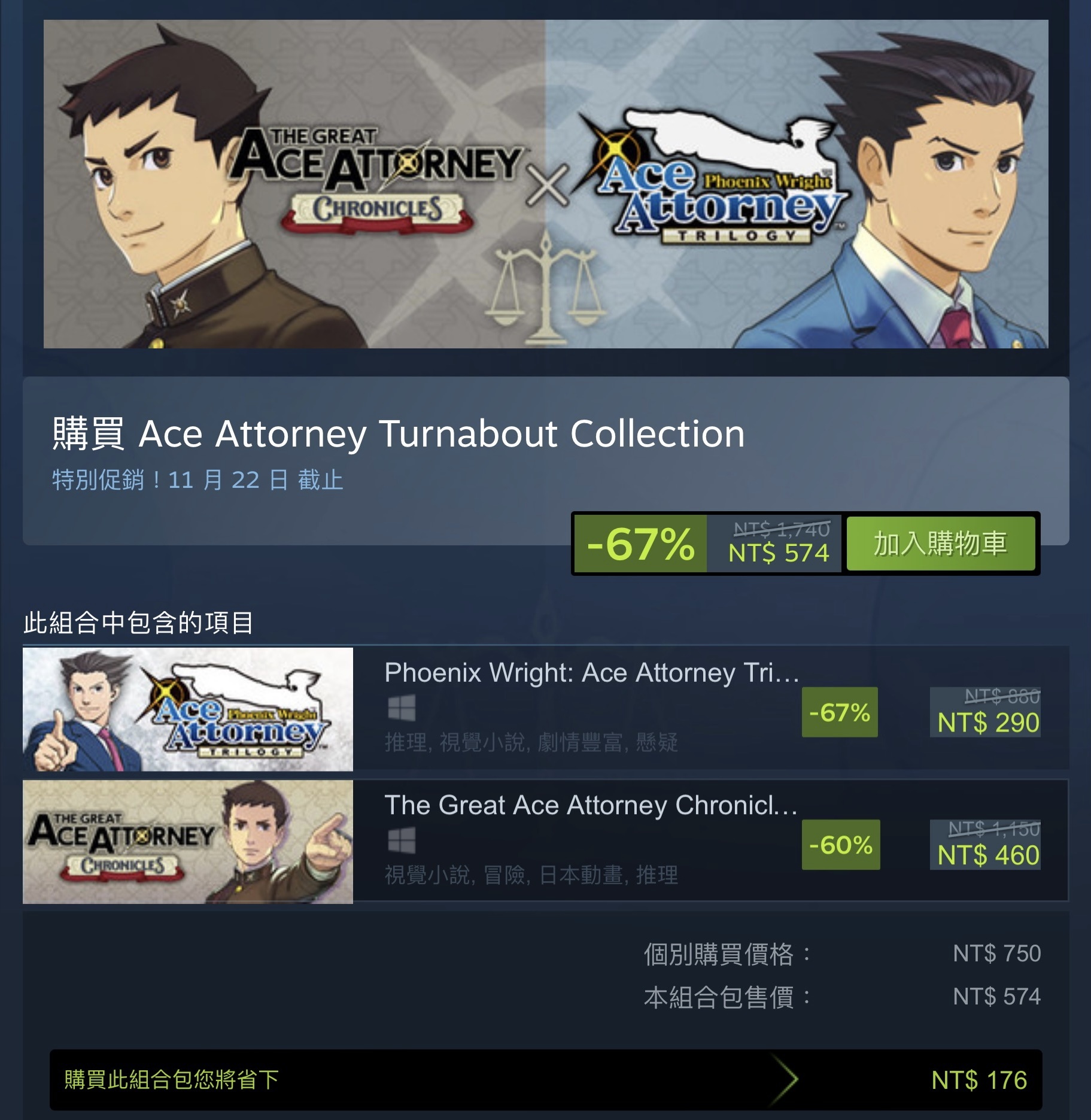1091x1120 pixels.
Task: Click the 視覺小說 tag on Chronicles row
Action: point(428,875)
